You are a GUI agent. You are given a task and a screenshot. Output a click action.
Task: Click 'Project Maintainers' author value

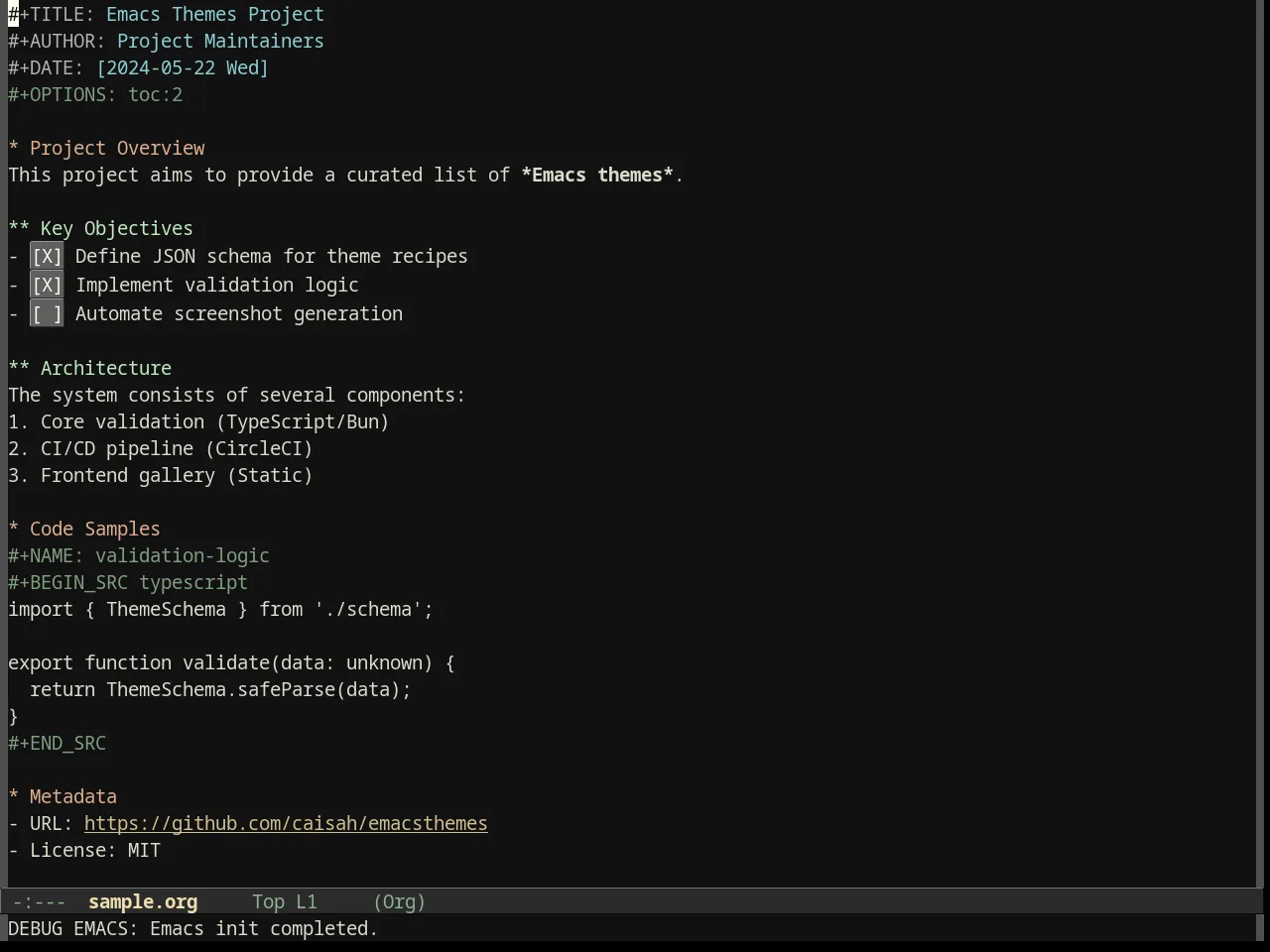(x=220, y=42)
